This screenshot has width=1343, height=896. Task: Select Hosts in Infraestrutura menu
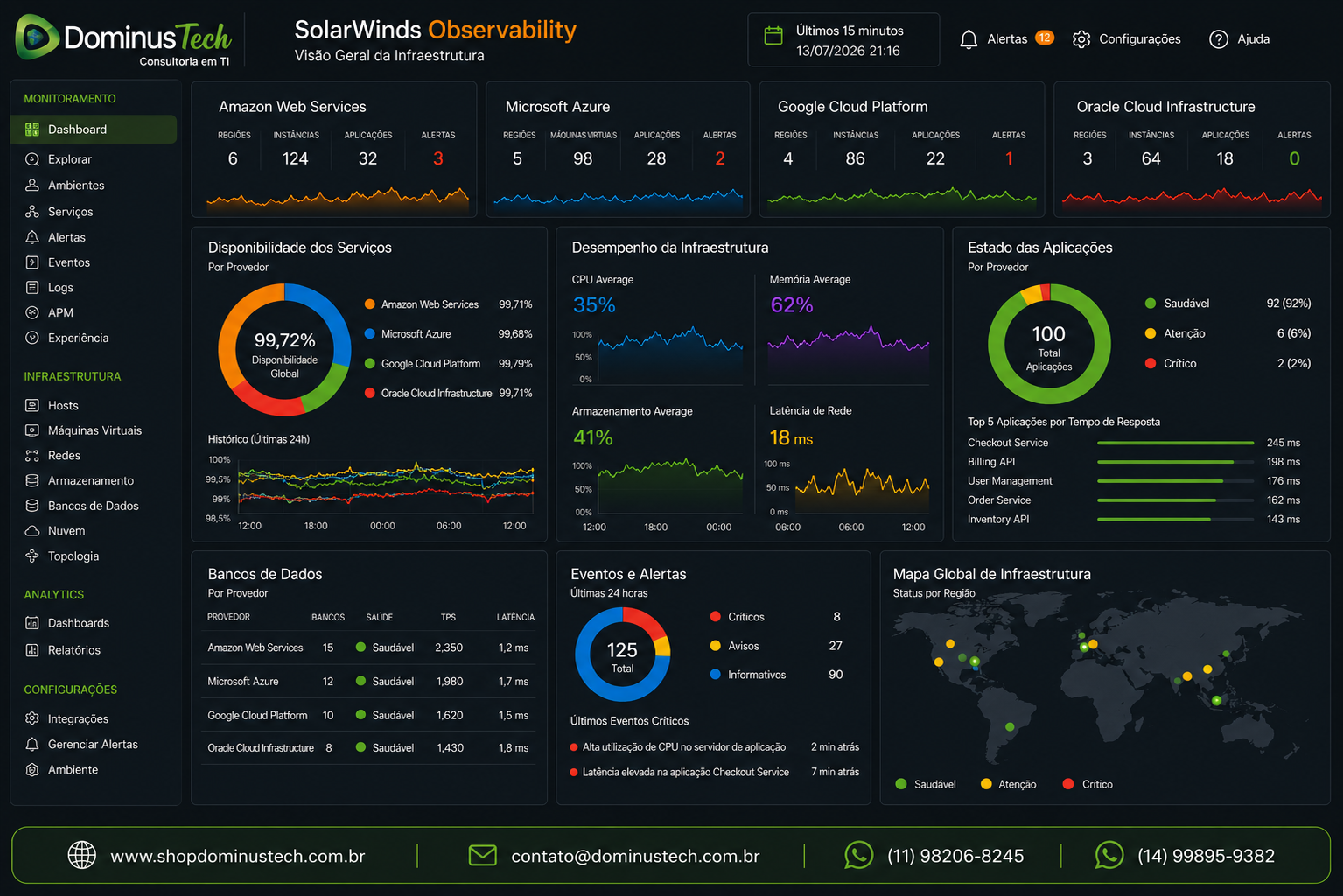point(63,405)
